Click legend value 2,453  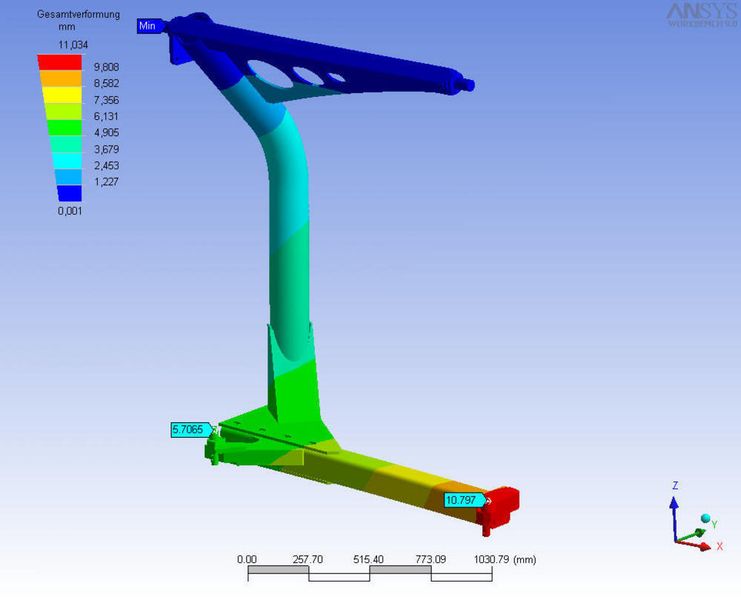(x=106, y=165)
